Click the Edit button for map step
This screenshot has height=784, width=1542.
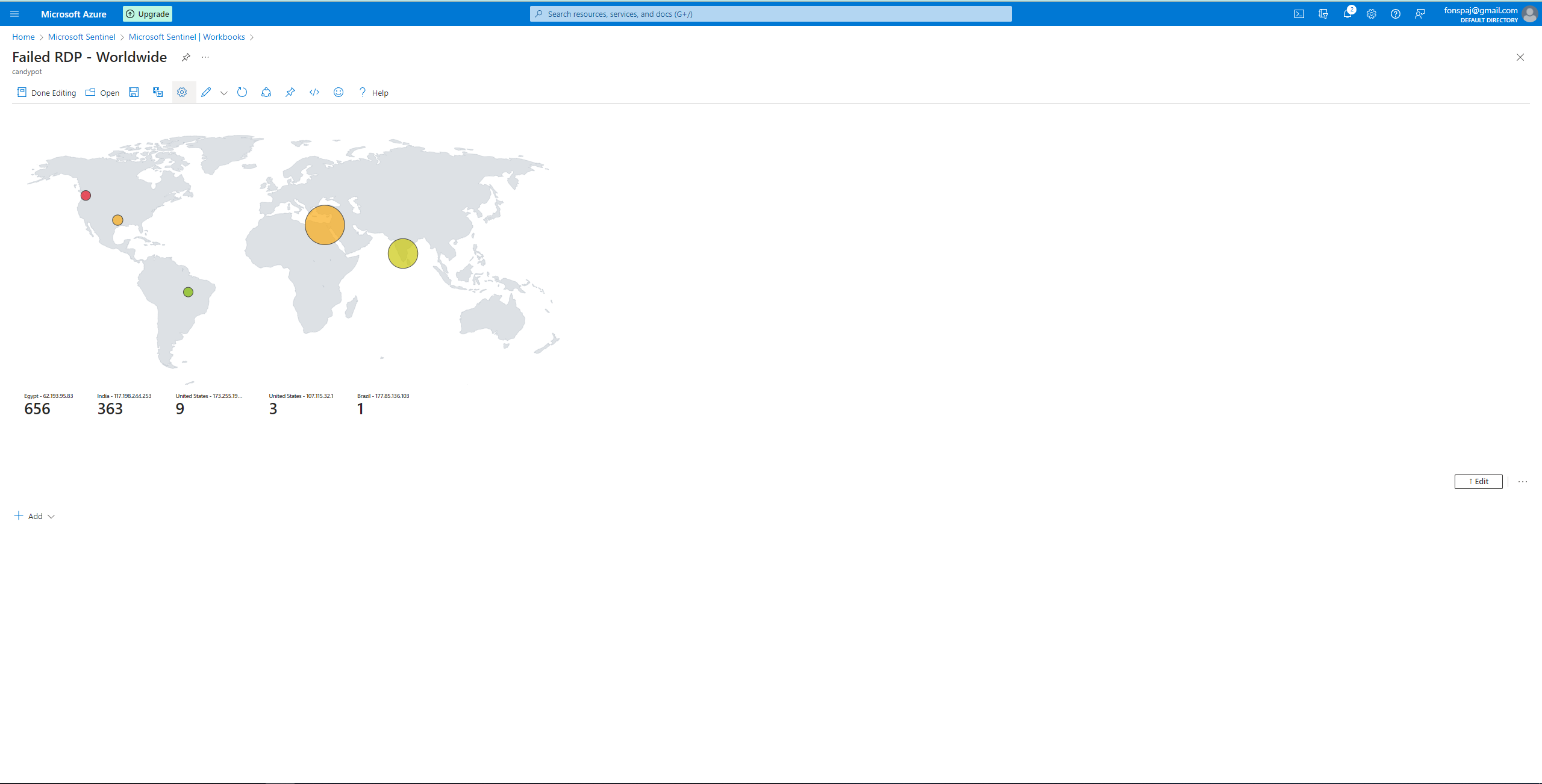pos(1478,481)
